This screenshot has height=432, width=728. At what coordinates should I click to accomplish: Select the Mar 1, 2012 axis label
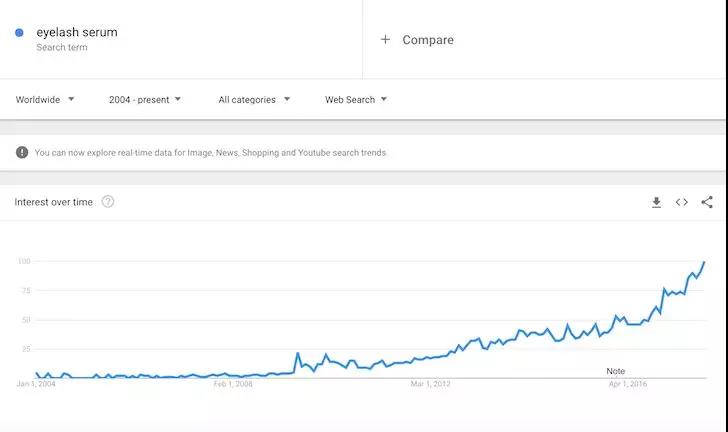430,384
